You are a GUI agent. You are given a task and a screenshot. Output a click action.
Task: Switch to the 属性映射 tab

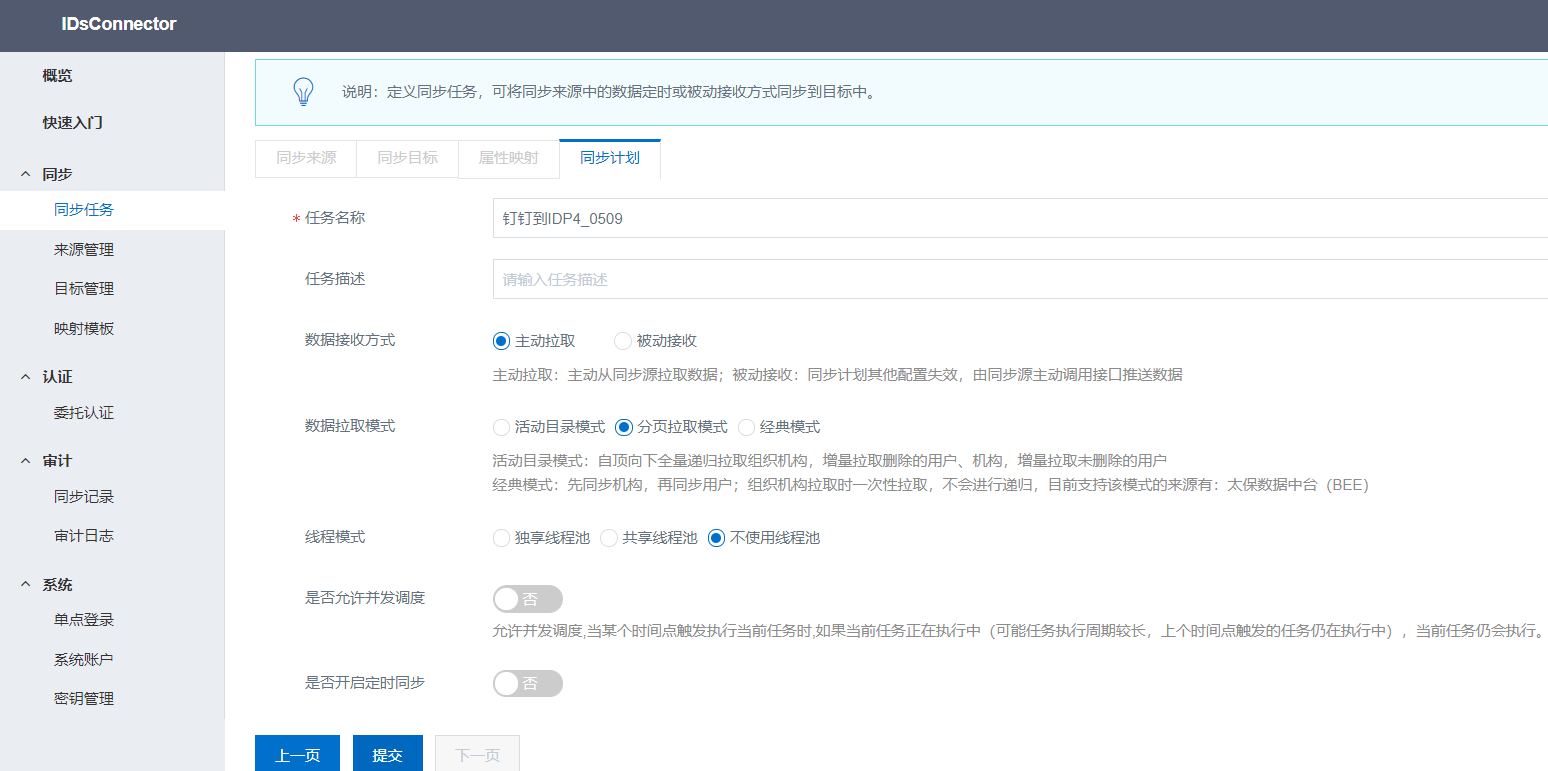click(x=508, y=158)
